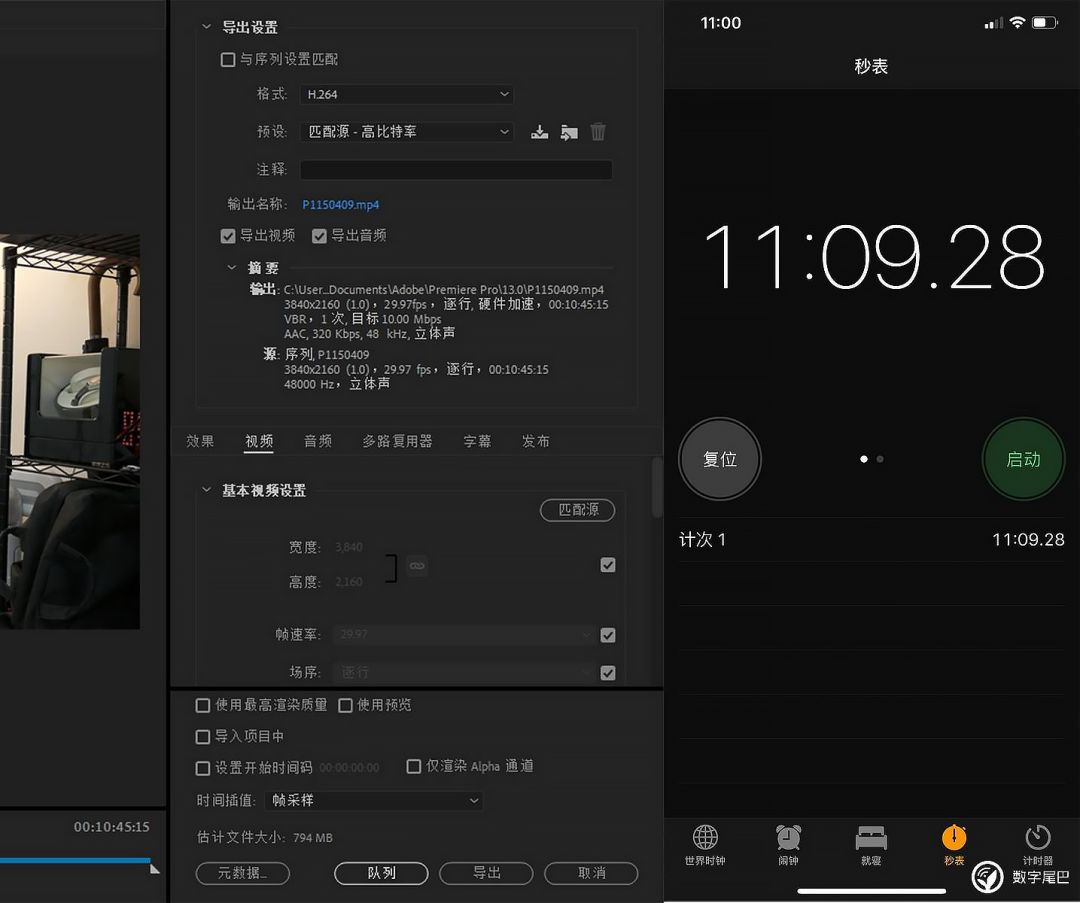The height and width of the screenshot is (903, 1080).
Task: Uncheck the 导出视频 checkbox
Action: [x=228, y=236]
